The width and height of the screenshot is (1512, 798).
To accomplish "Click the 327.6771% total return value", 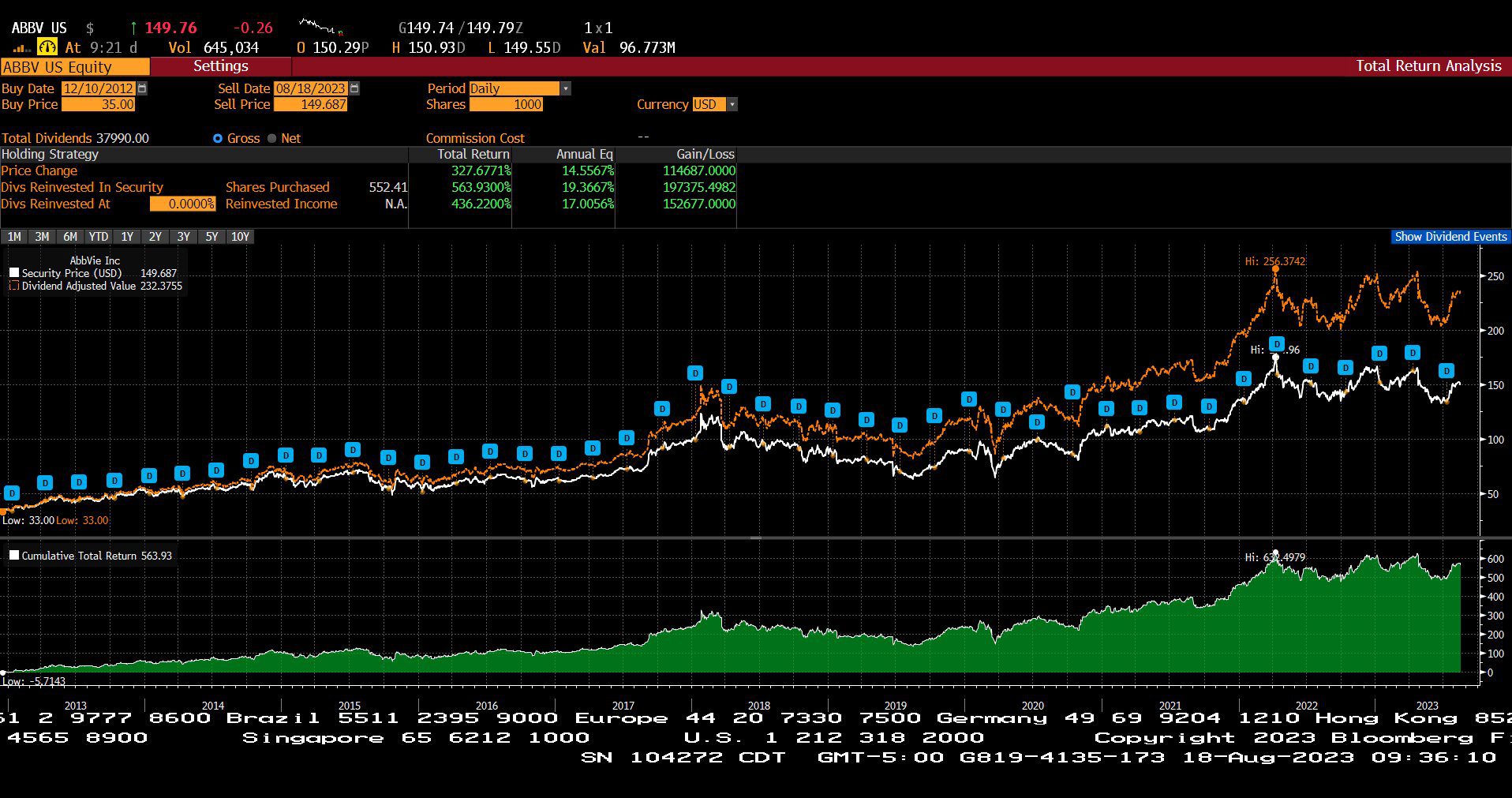I will (481, 170).
